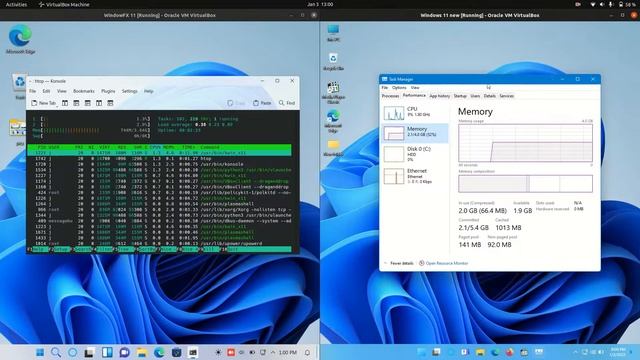The width and height of the screenshot is (640, 360).
Task: Click Start button on WindowsFX taskbar
Action: 40,352
